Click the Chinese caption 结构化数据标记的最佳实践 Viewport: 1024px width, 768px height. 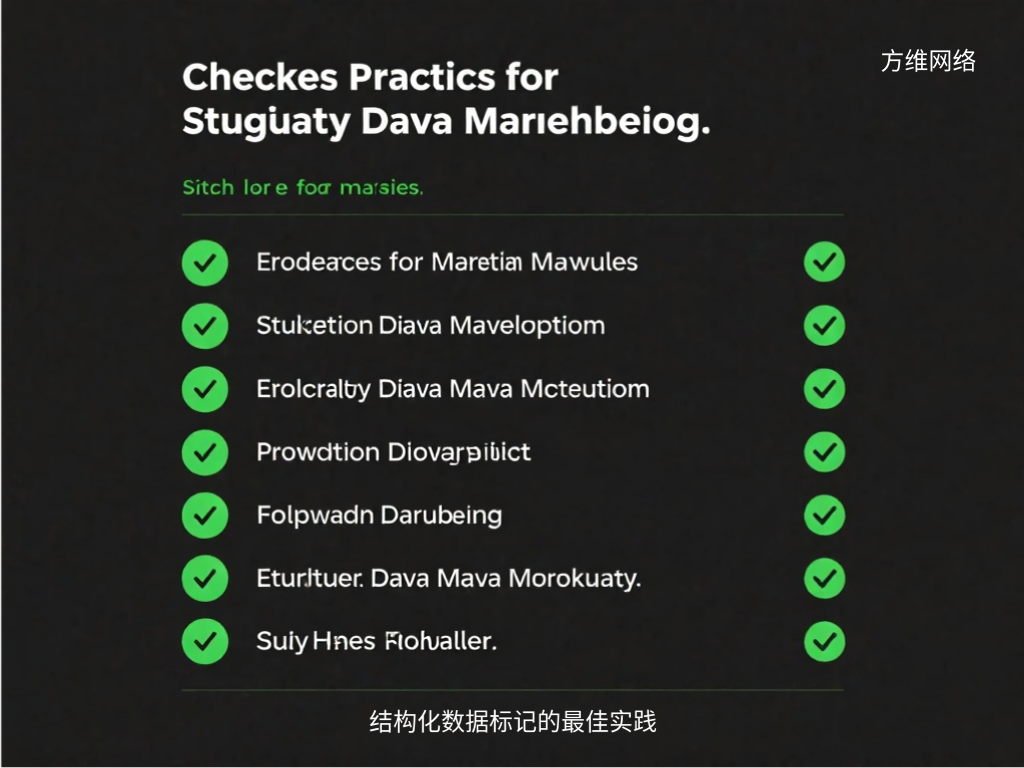pos(513,722)
